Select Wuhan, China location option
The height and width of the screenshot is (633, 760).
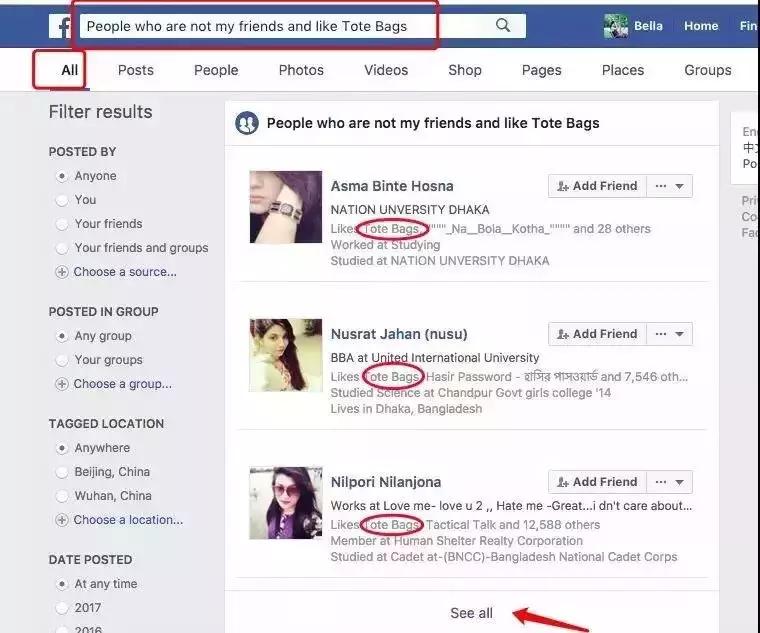pos(62,496)
